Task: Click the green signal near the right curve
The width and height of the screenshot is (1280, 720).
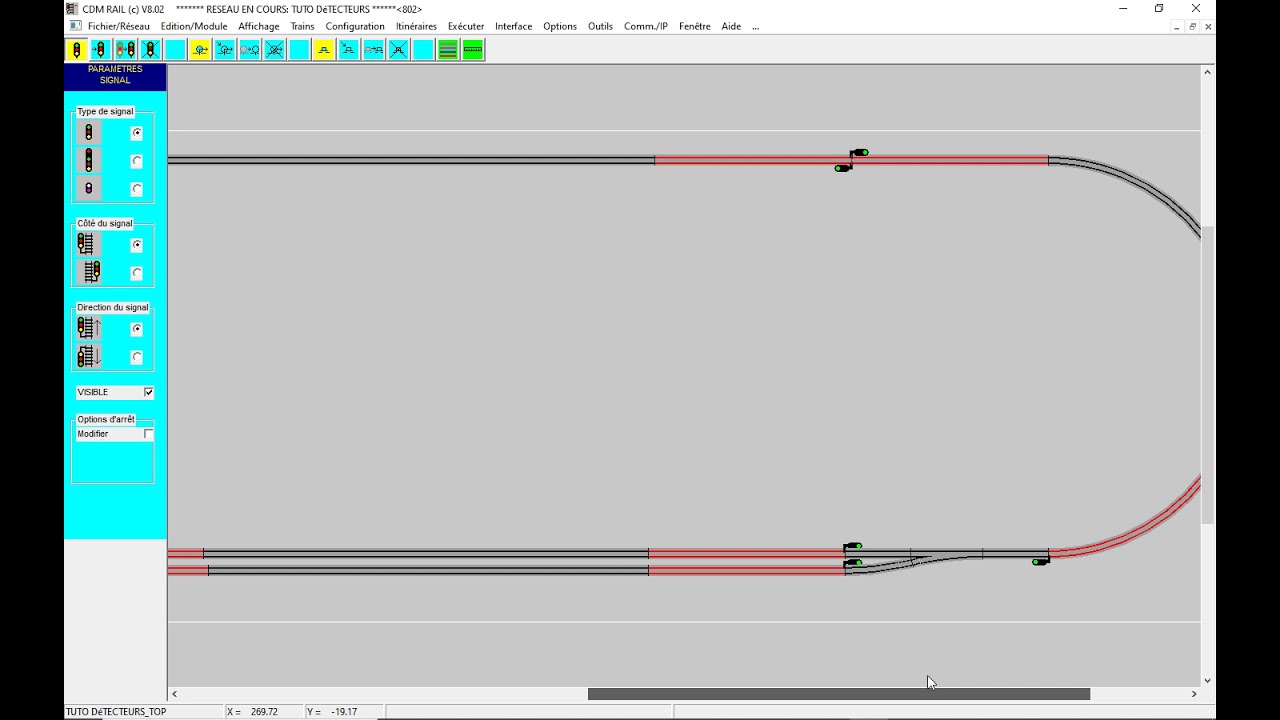Action: 1041,562
